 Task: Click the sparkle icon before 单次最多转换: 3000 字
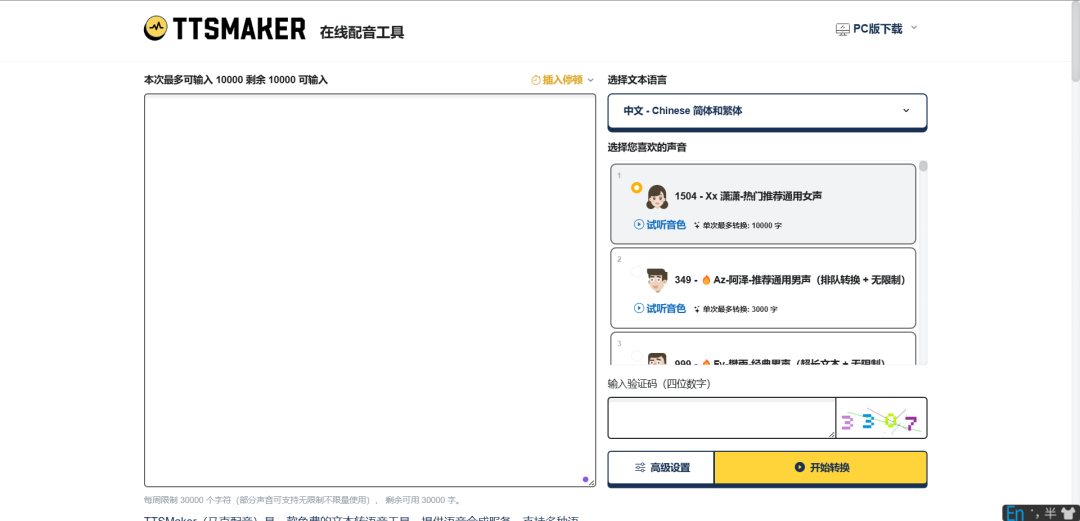697,309
